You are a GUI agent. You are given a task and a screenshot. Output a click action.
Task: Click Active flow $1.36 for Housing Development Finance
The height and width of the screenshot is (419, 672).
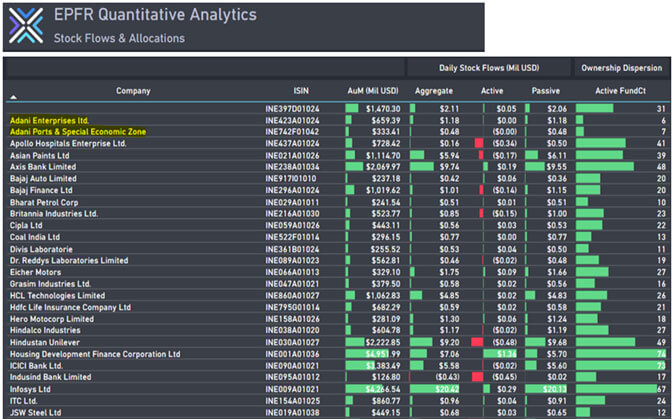tap(507, 354)
